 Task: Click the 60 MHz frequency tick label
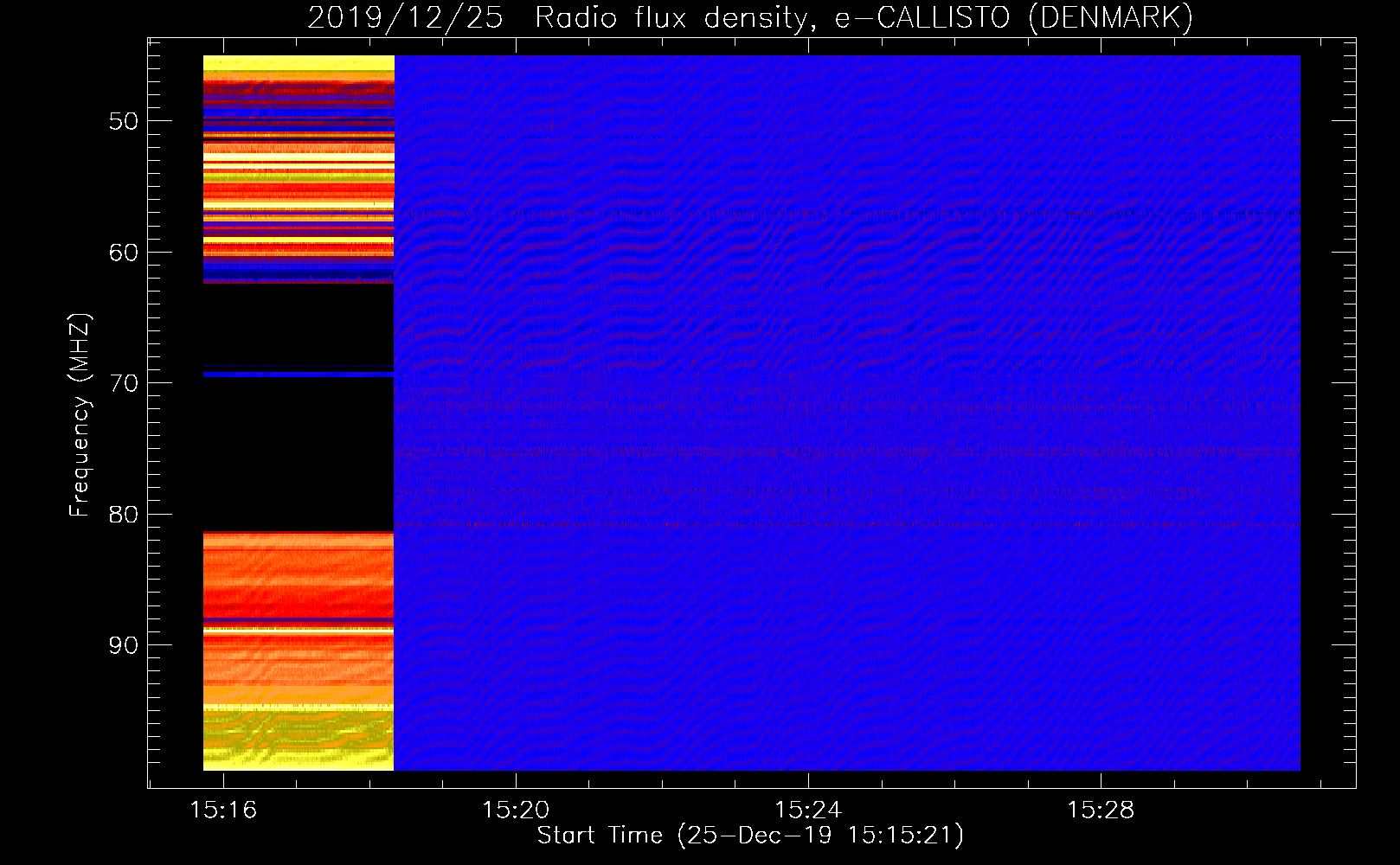tap(123, 253)
